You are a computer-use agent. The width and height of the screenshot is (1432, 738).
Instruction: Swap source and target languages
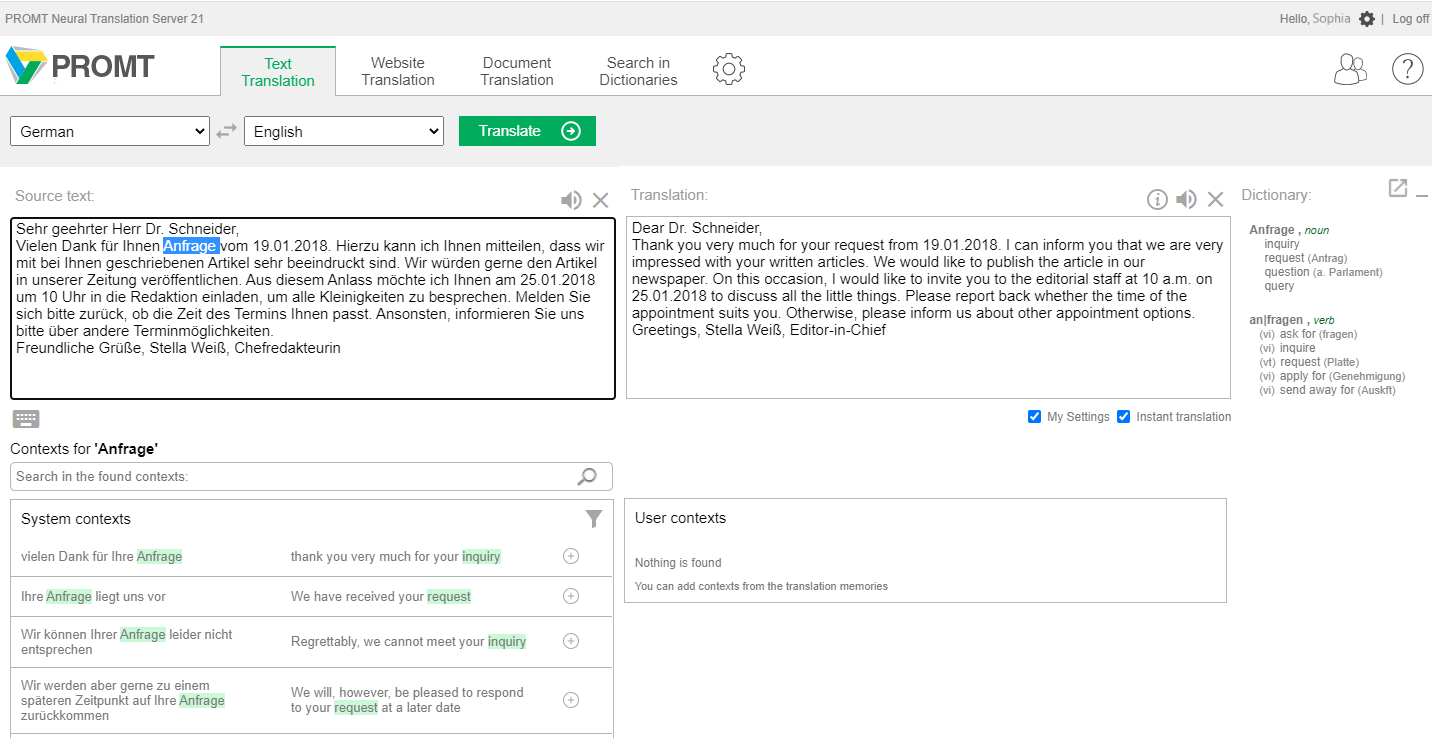coord(227,131)
